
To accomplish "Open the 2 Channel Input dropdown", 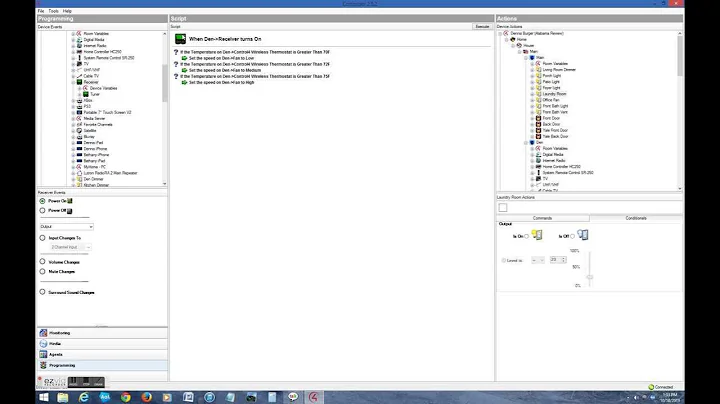I will 70,247.
